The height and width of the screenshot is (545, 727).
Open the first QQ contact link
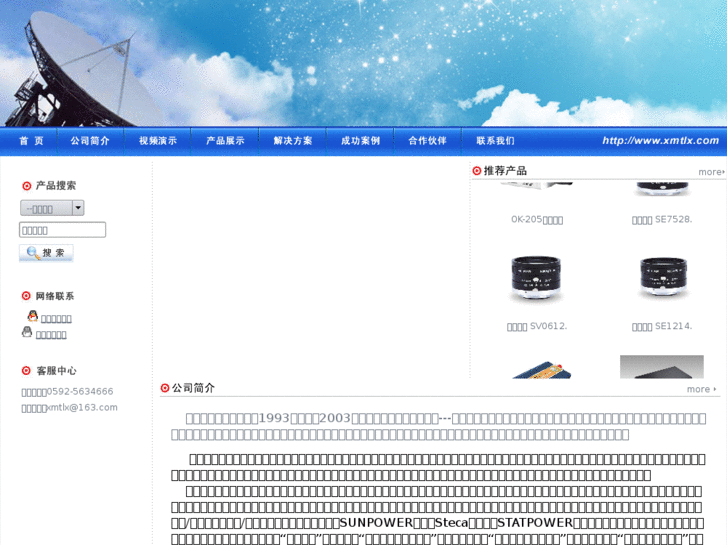tap(56, 319)
